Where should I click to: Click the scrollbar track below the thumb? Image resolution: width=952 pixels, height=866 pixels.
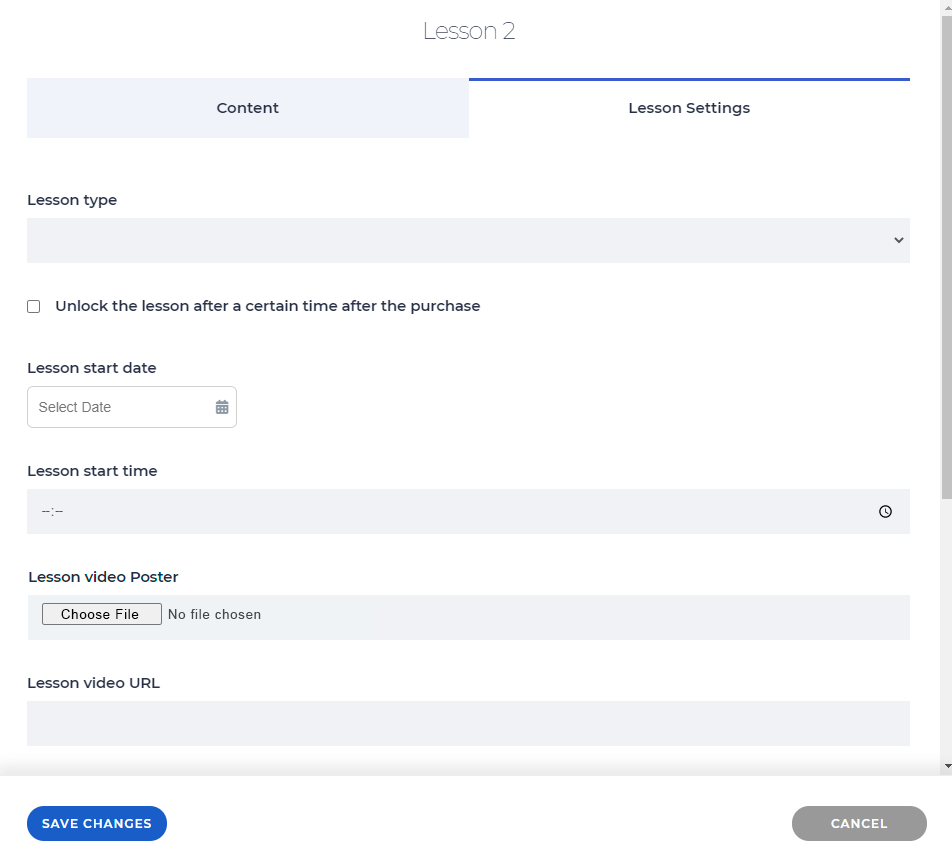tap(947, 629)
